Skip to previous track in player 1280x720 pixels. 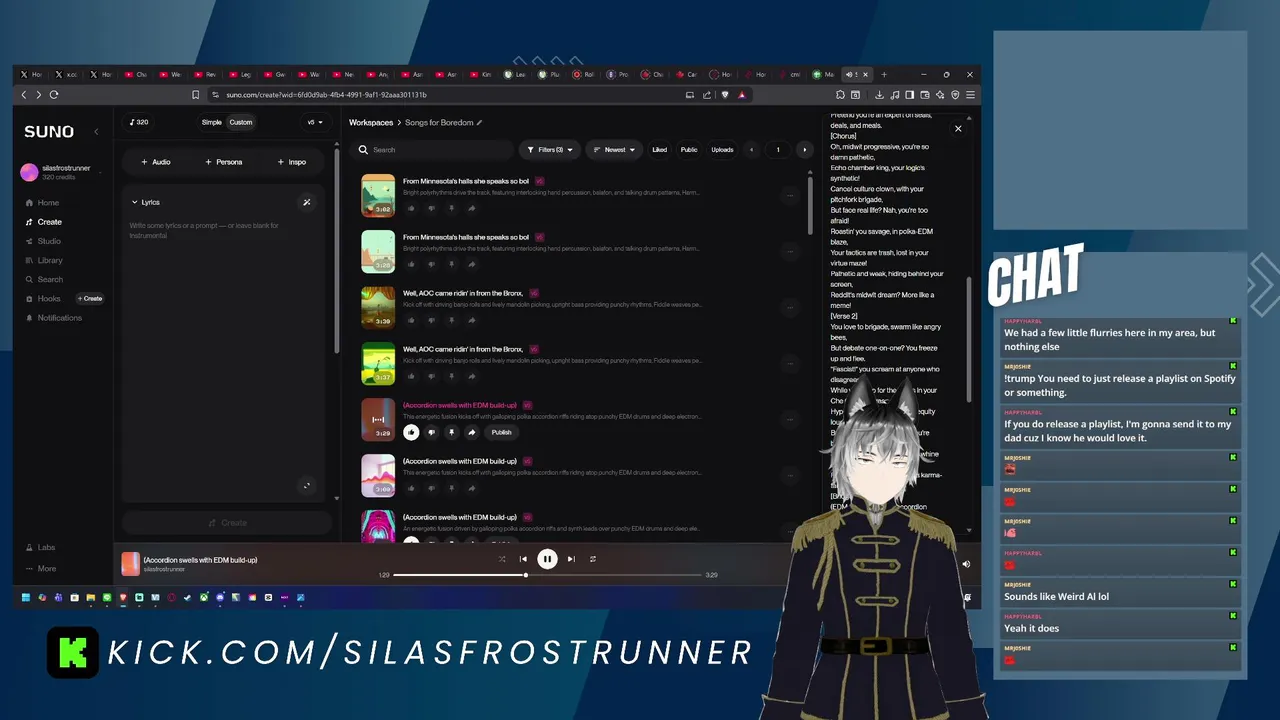coord(523,559)
